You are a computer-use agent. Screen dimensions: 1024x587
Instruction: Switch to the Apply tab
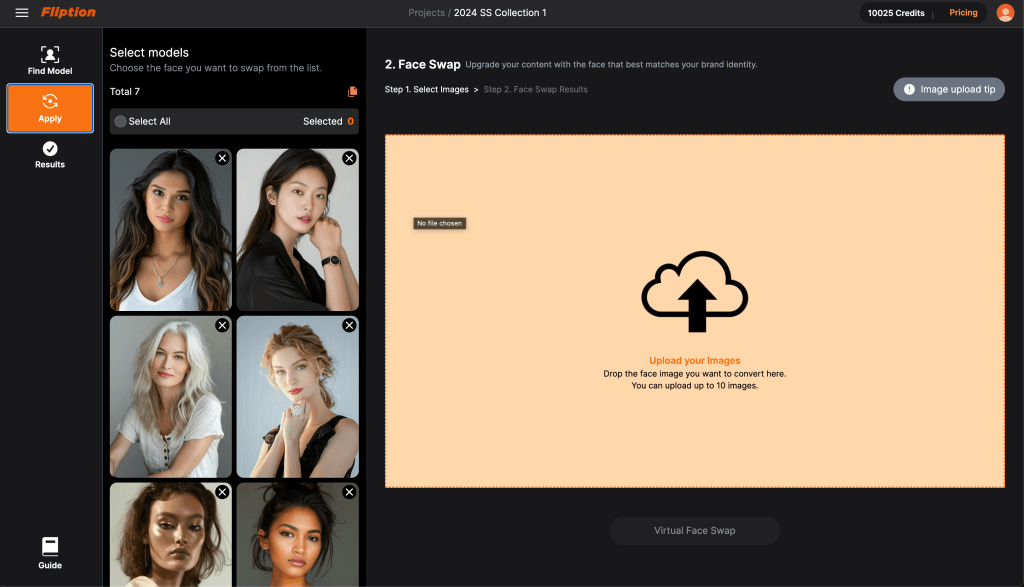pyautogui.click(x=50, y=108)
